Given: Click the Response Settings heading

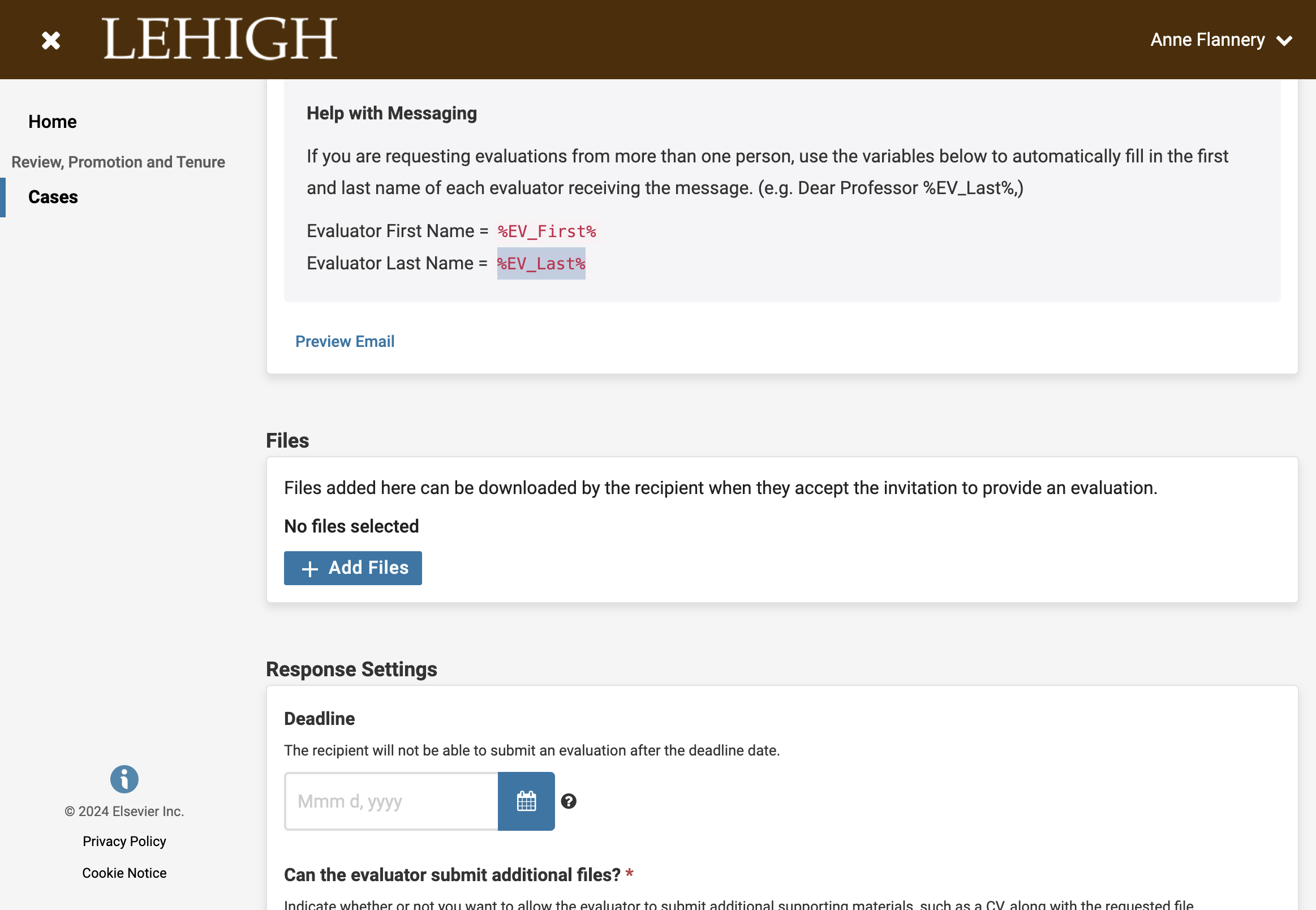Looking at the screenshot, I should [x=351, y=669].
